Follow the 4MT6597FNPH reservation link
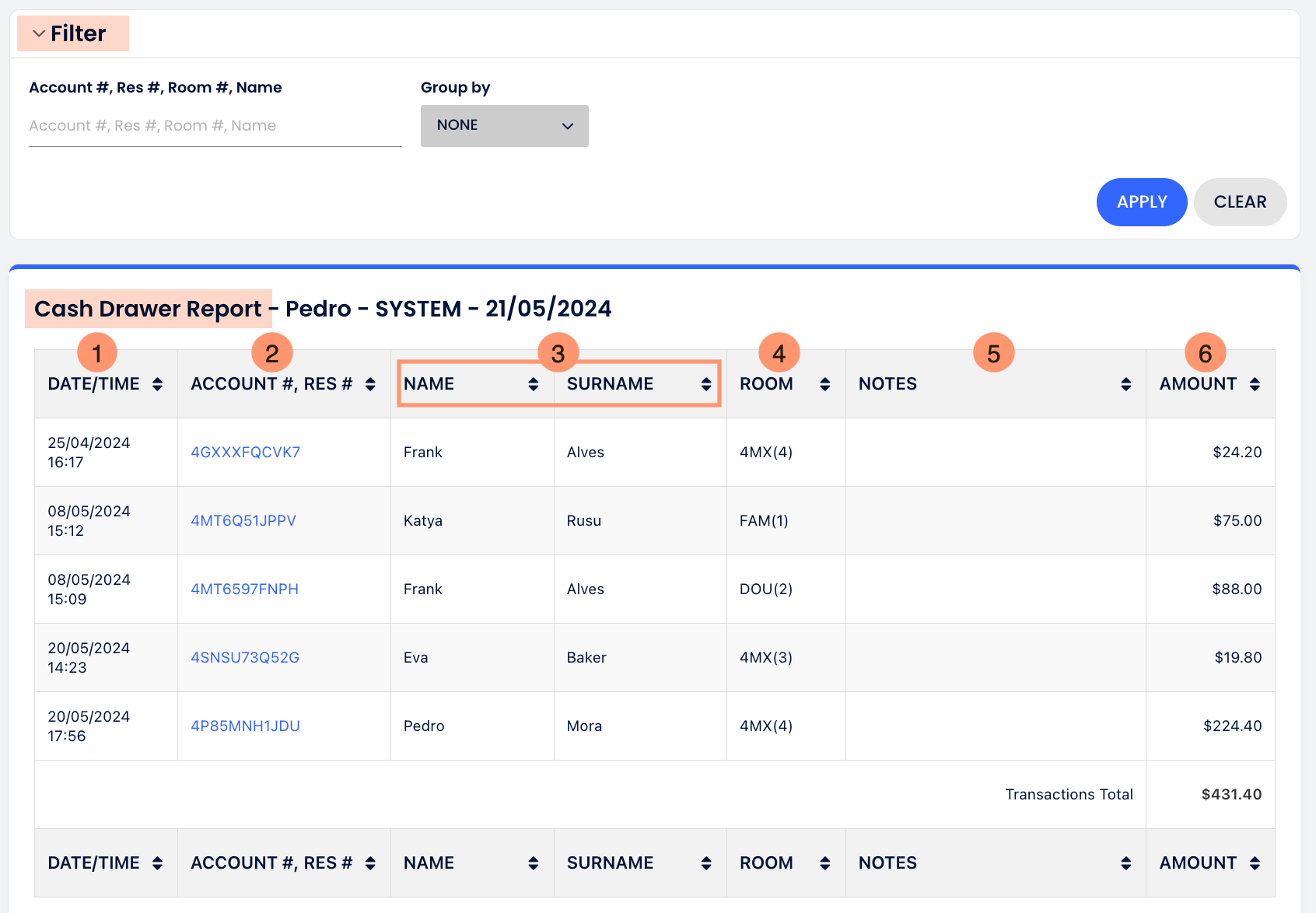This screenshot has width=1316, height=913. (245, 589)
